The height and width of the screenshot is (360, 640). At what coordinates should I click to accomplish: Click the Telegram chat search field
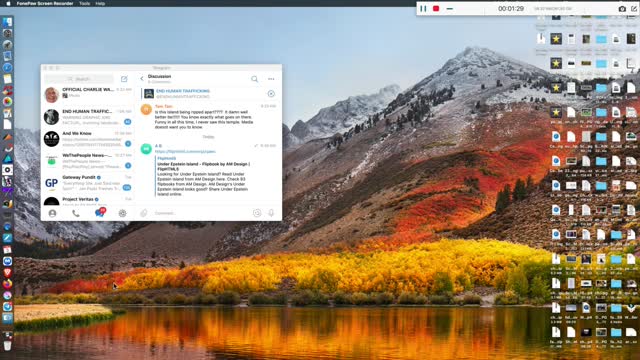(x=79, y=79)
